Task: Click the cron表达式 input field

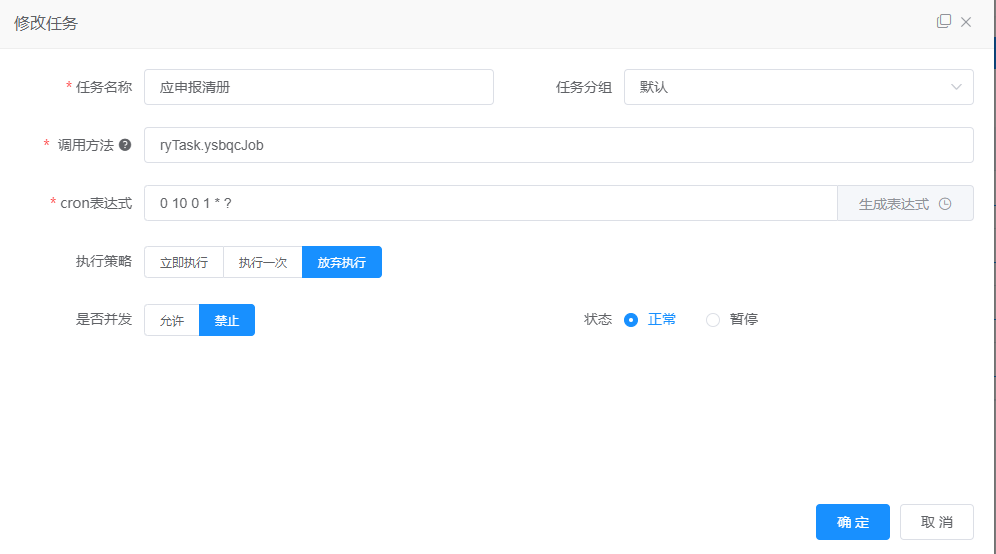Action: pos(491,203)
